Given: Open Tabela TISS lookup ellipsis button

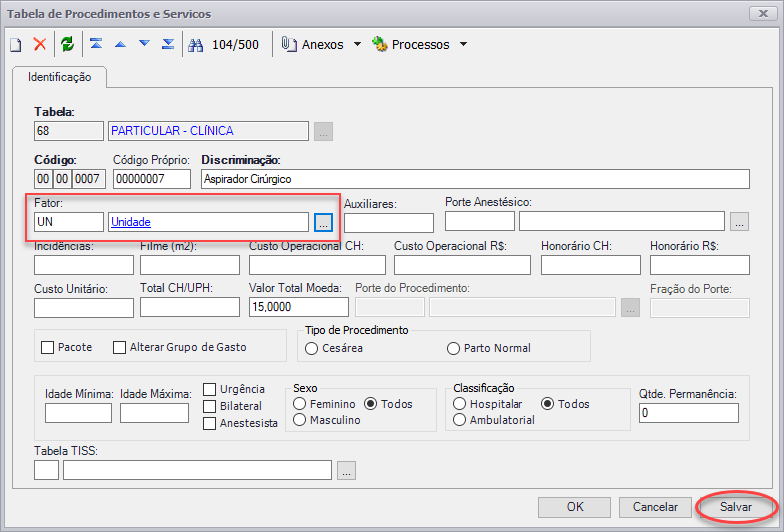Looking at the screenshot, I should point(346,470).
